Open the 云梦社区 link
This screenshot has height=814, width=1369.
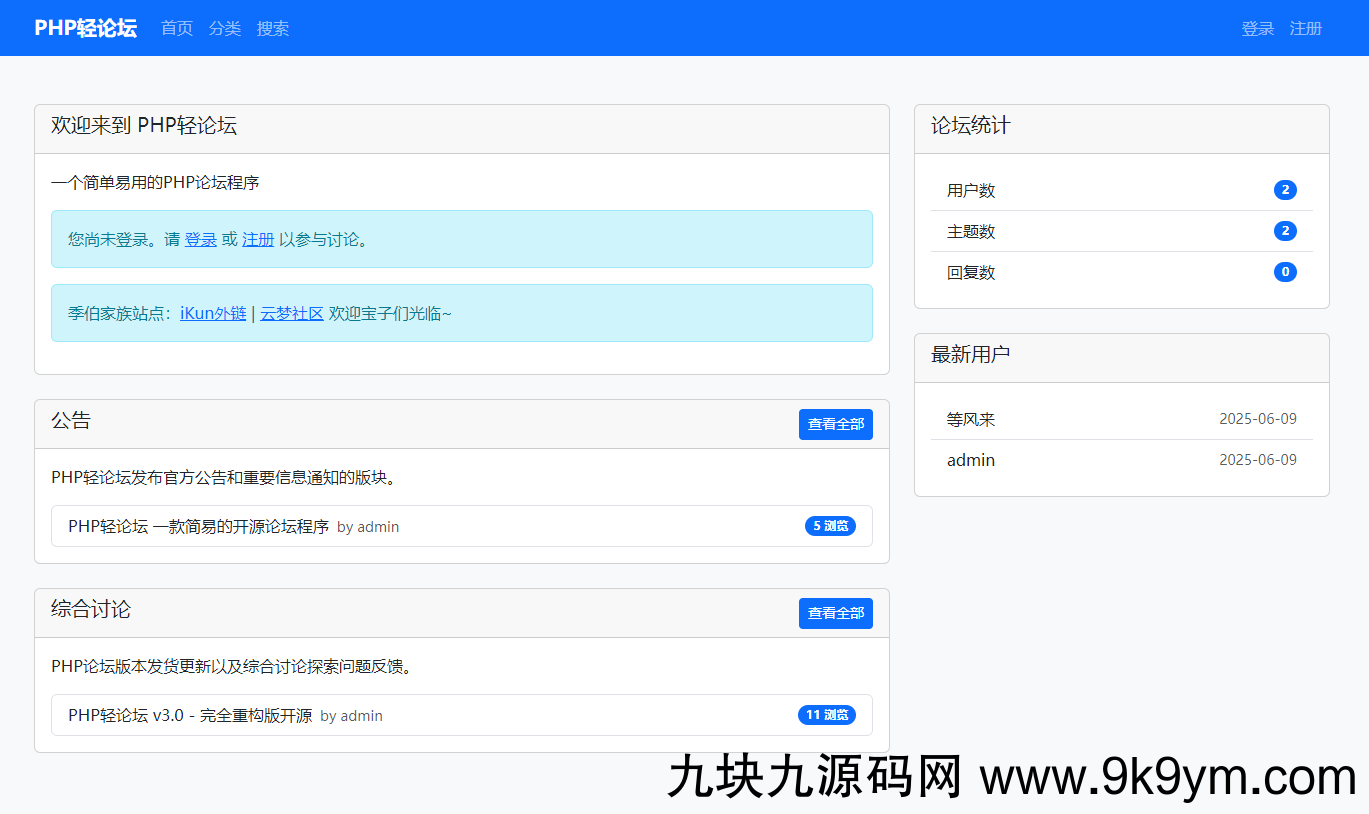point(292,313)
